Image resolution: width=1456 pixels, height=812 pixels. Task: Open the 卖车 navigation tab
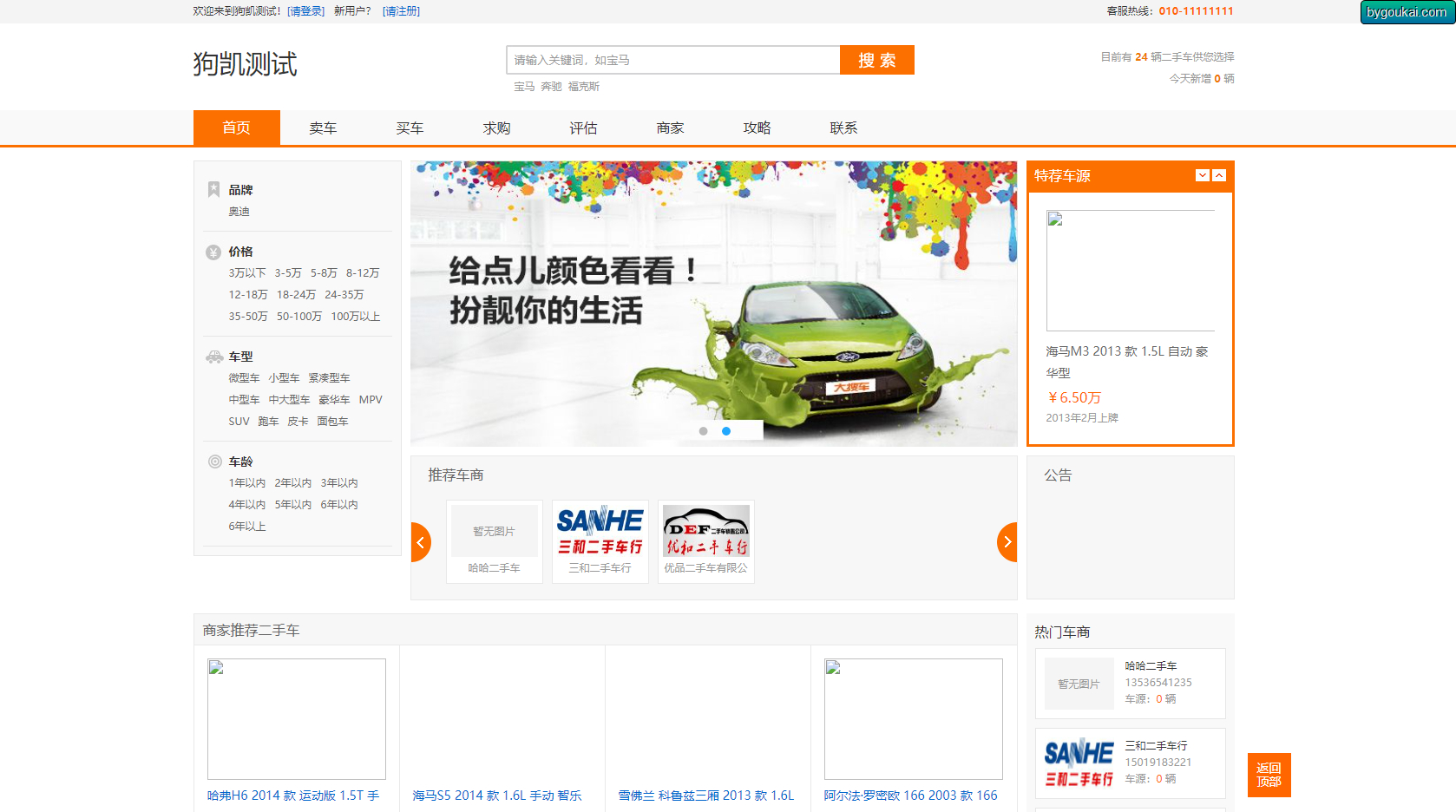click(x=323, y=128)
